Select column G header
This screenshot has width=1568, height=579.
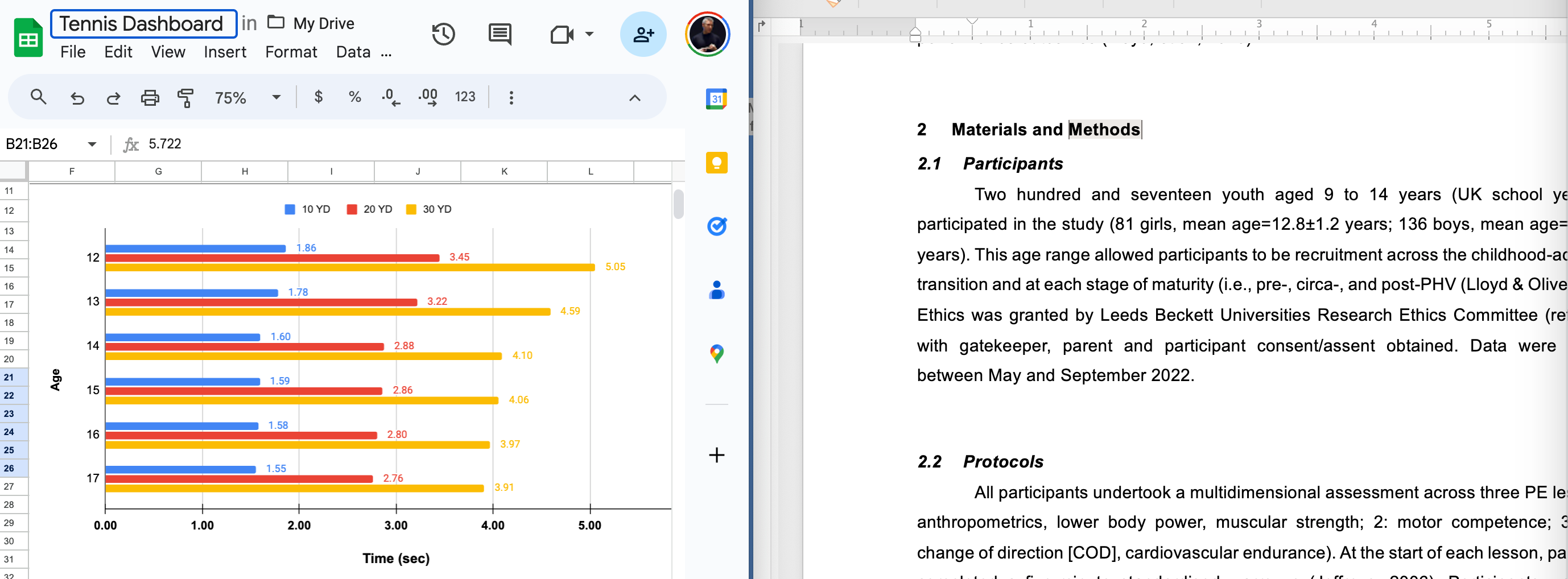pos(158,172)
